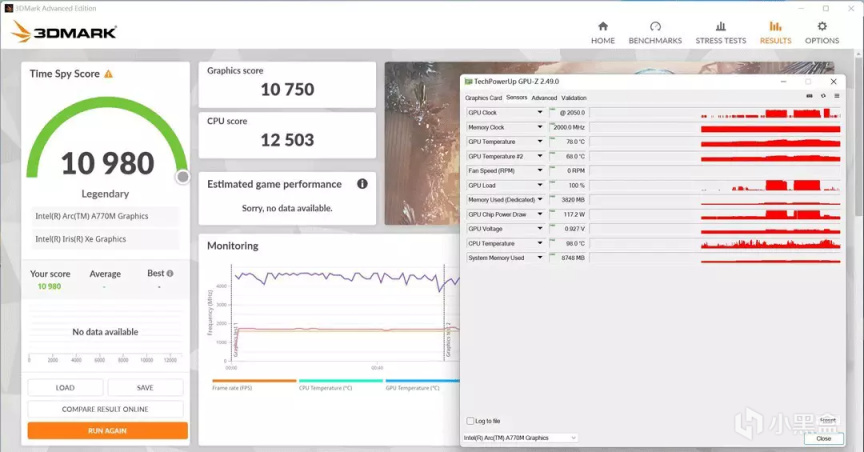Select the Sensors tab in GPU-Z

tap(516, 97)
